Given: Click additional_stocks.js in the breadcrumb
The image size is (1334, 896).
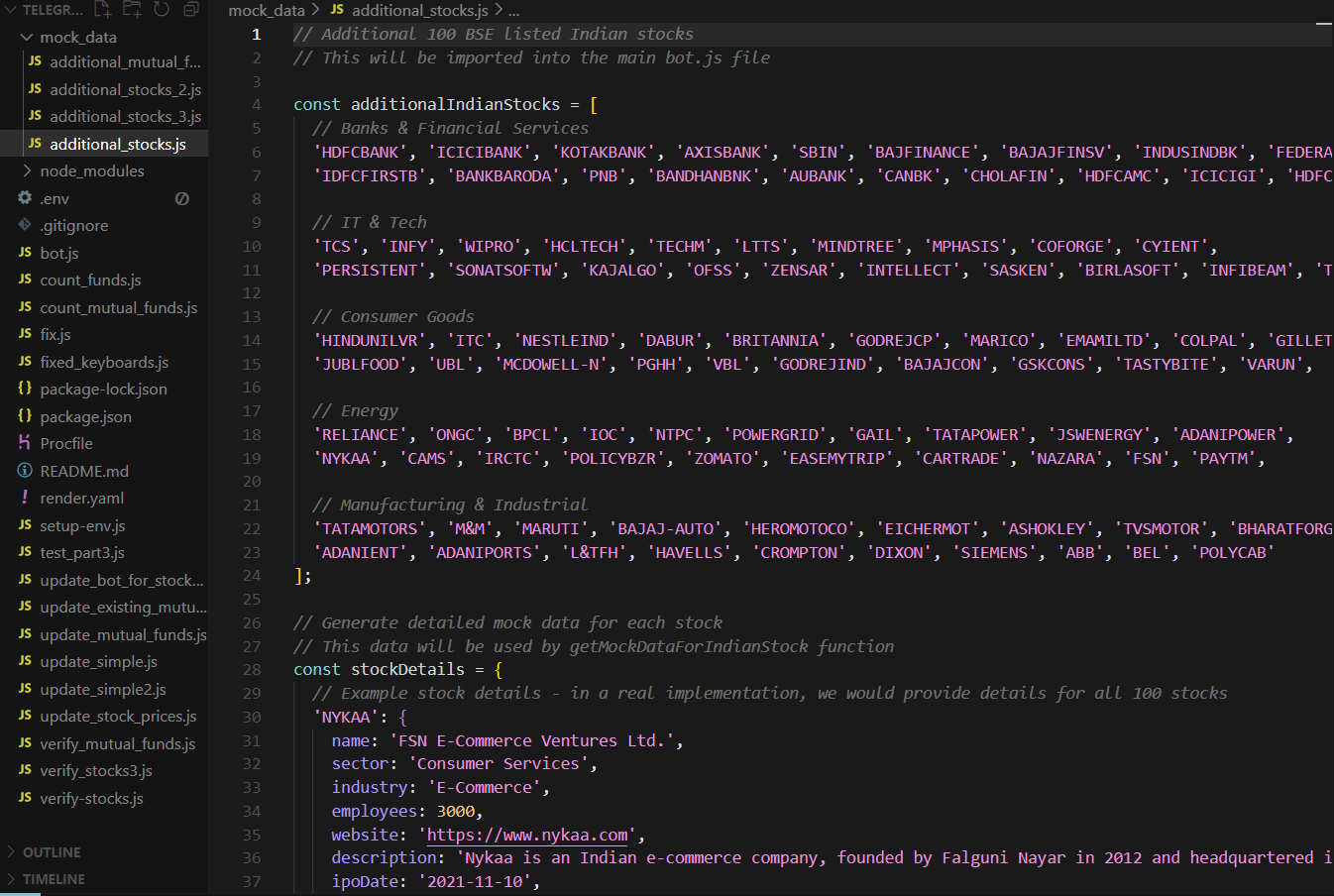Looking at the screenshot, I should 420,10.
